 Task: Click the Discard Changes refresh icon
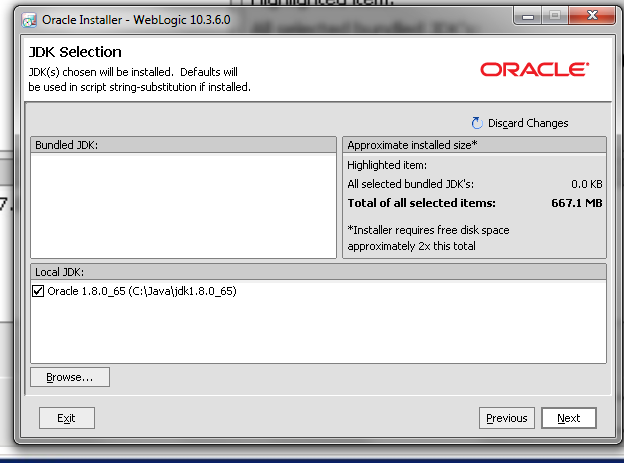tap(477, 123)
